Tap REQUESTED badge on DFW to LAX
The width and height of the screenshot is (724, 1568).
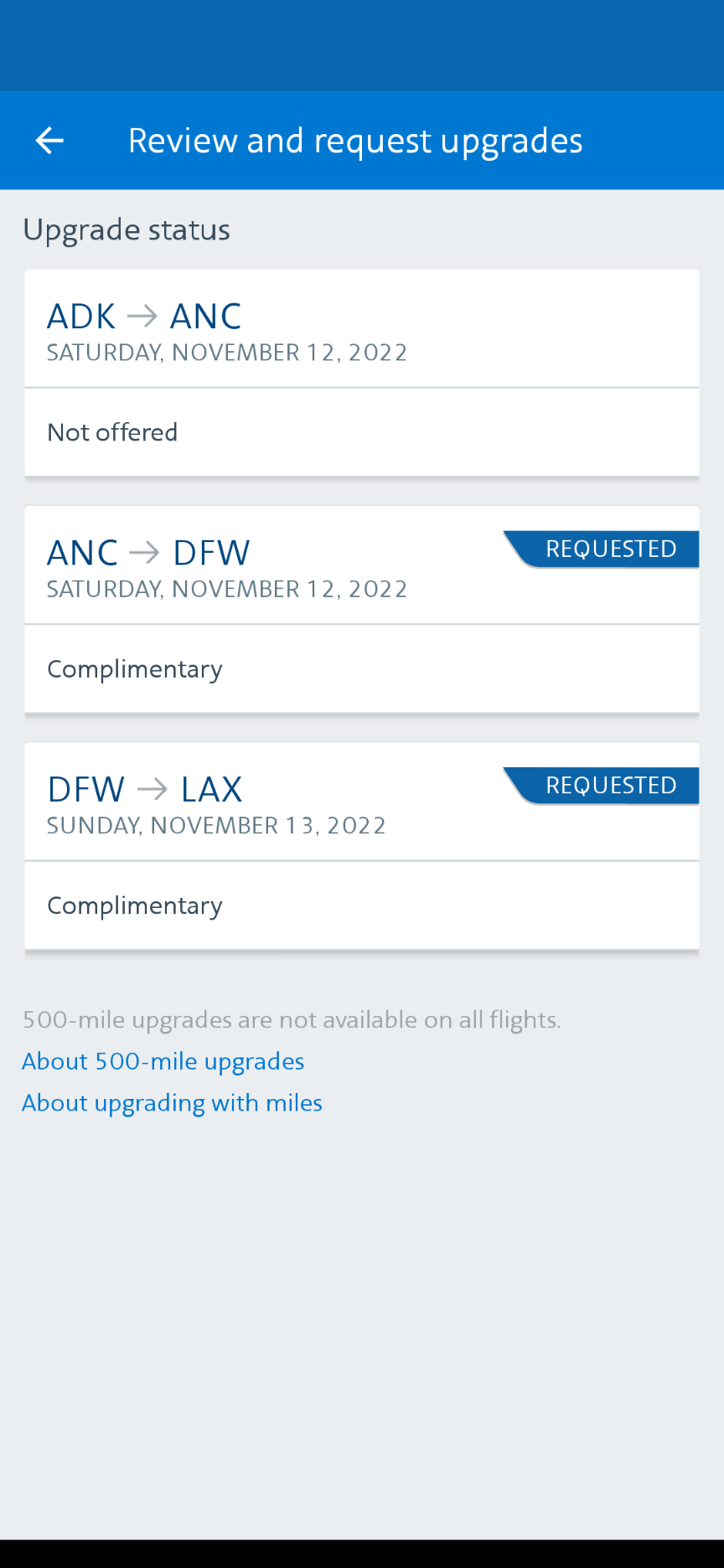pyautogui.click(x=610, y=786)
